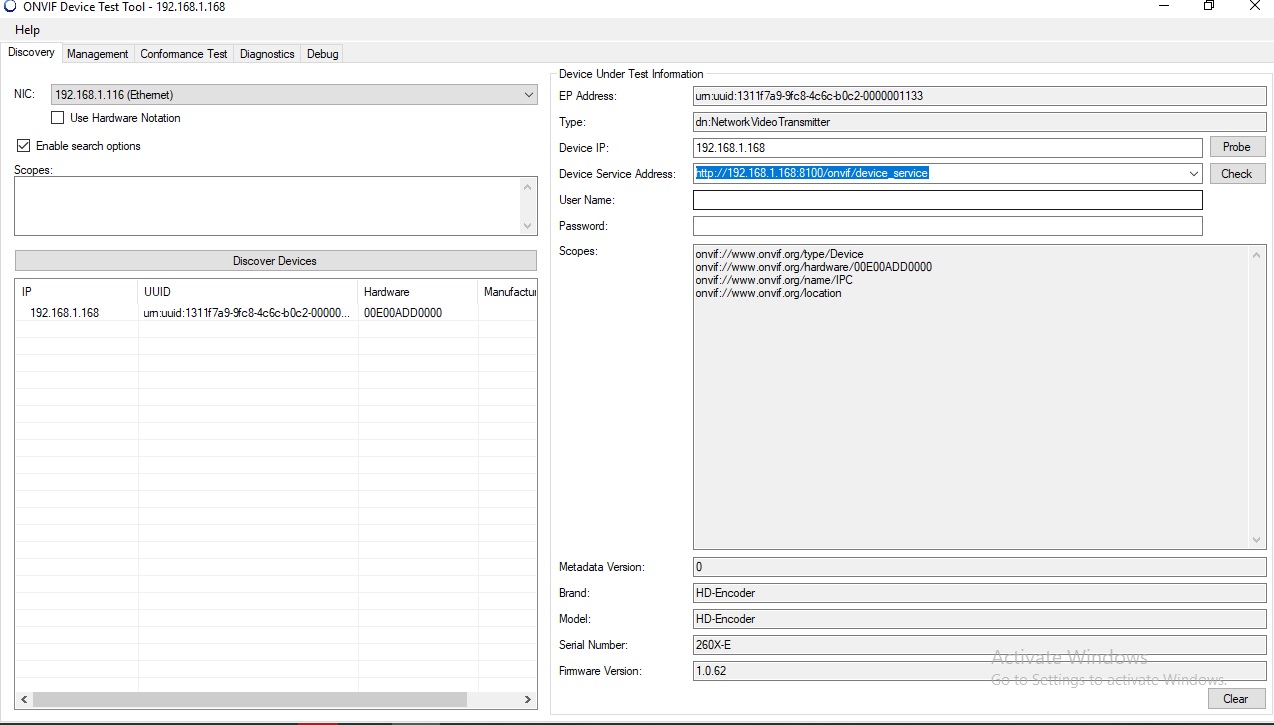Select the 192.168.1.168 device row

coord(276,313)
